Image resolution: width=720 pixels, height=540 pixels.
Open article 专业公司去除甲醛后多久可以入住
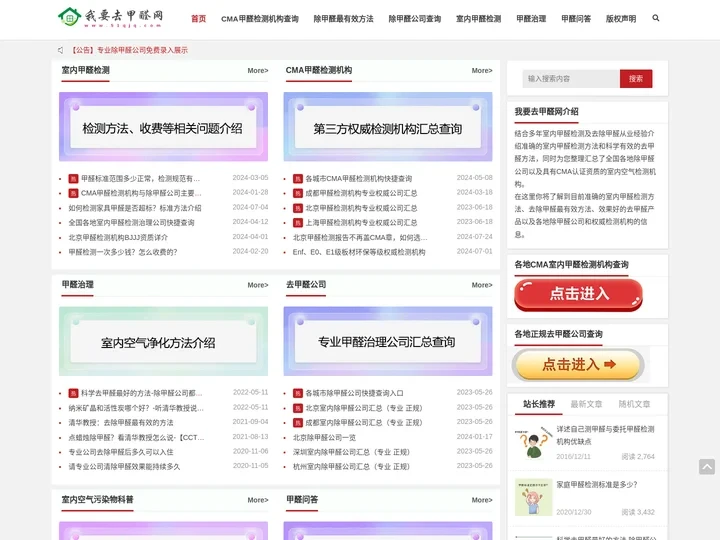point(121,452)
